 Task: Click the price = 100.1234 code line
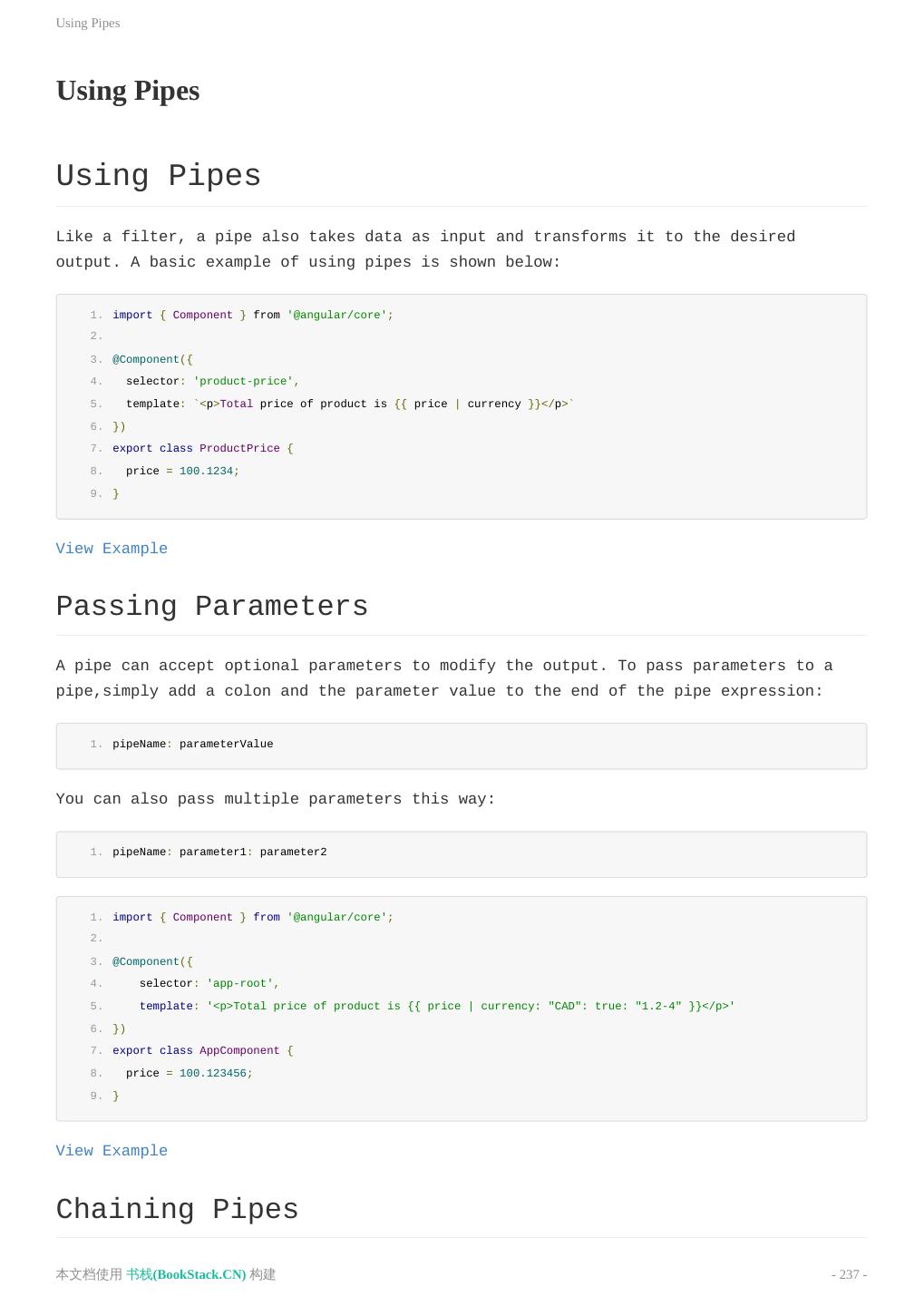pyautogui.click(x=181, y=472)
